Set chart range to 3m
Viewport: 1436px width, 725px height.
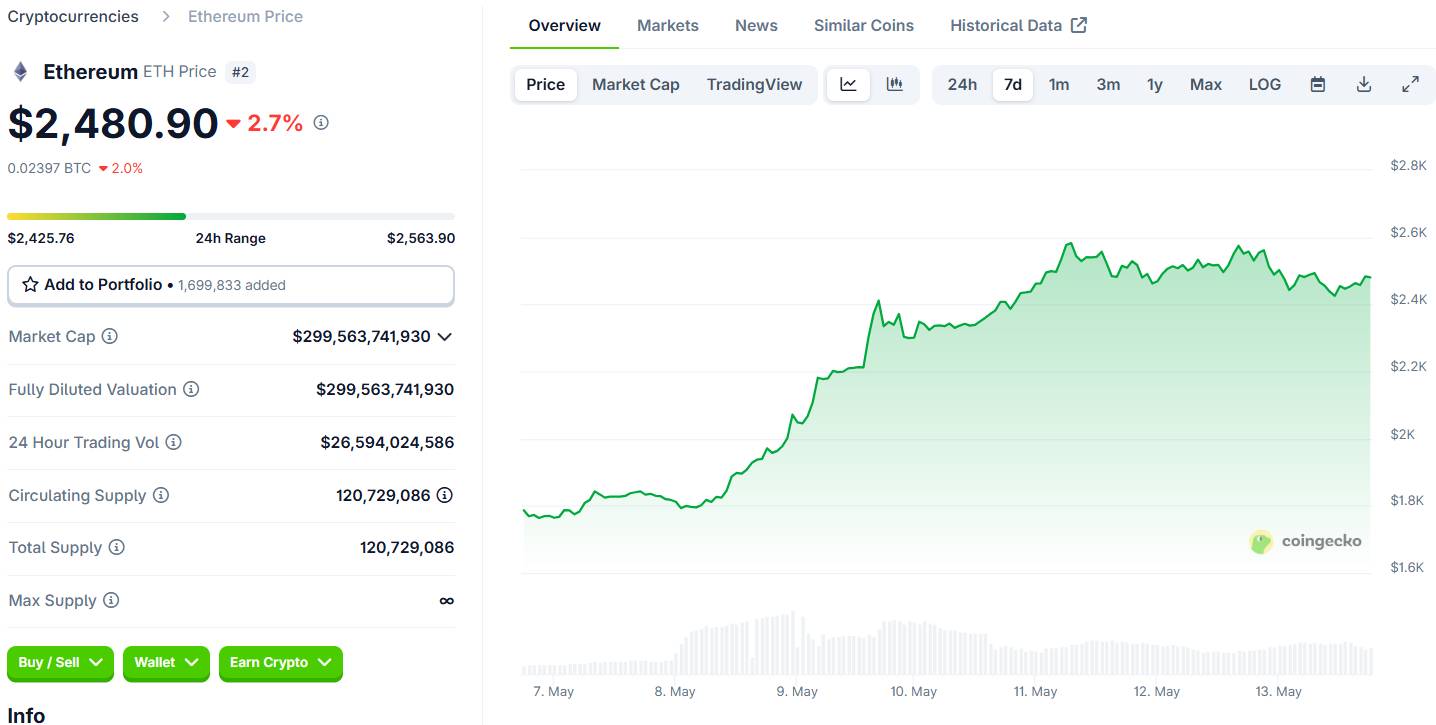tap(1108, 84)
